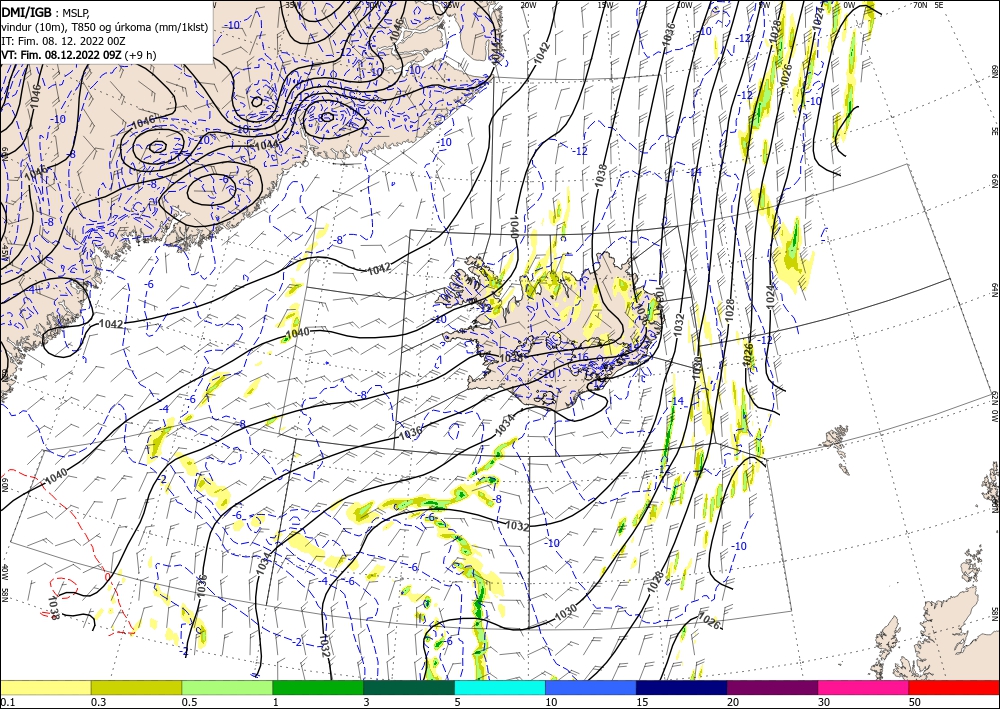This screenshot has width=1000, height=709.
Task: Click the legend value '20'
Action: tap(733, 702)
